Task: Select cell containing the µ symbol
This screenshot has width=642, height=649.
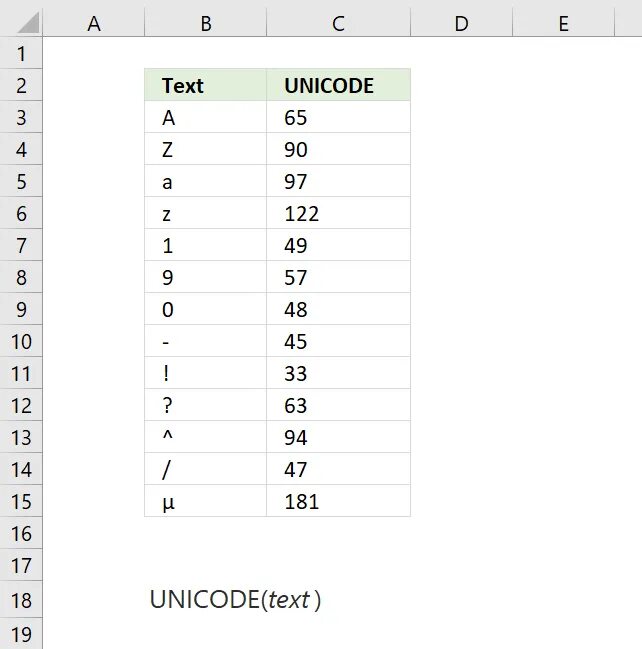Action: click(x=205, y=501)
